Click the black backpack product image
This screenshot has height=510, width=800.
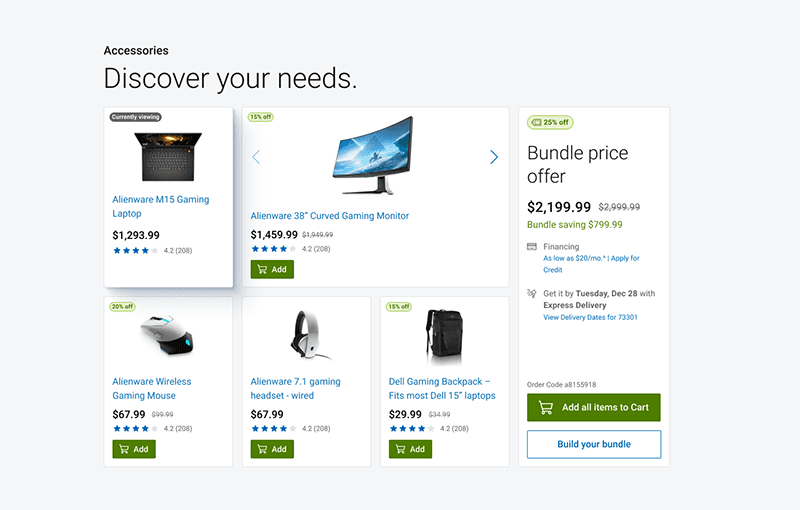click(444, 335)
